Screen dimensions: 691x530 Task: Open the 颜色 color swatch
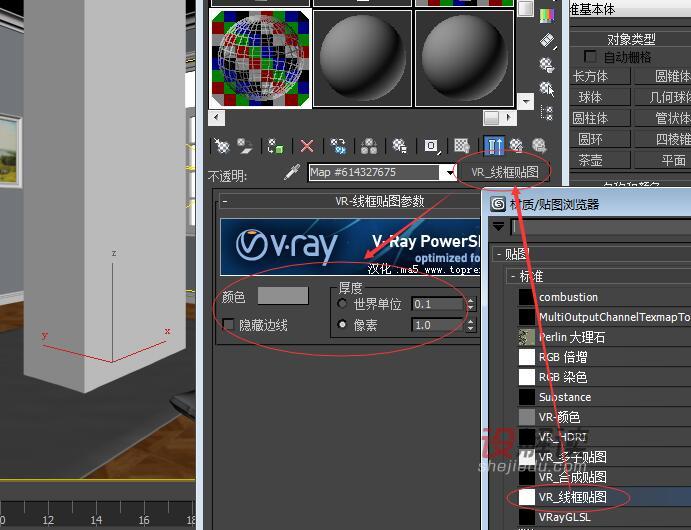[x=283, y=296]
